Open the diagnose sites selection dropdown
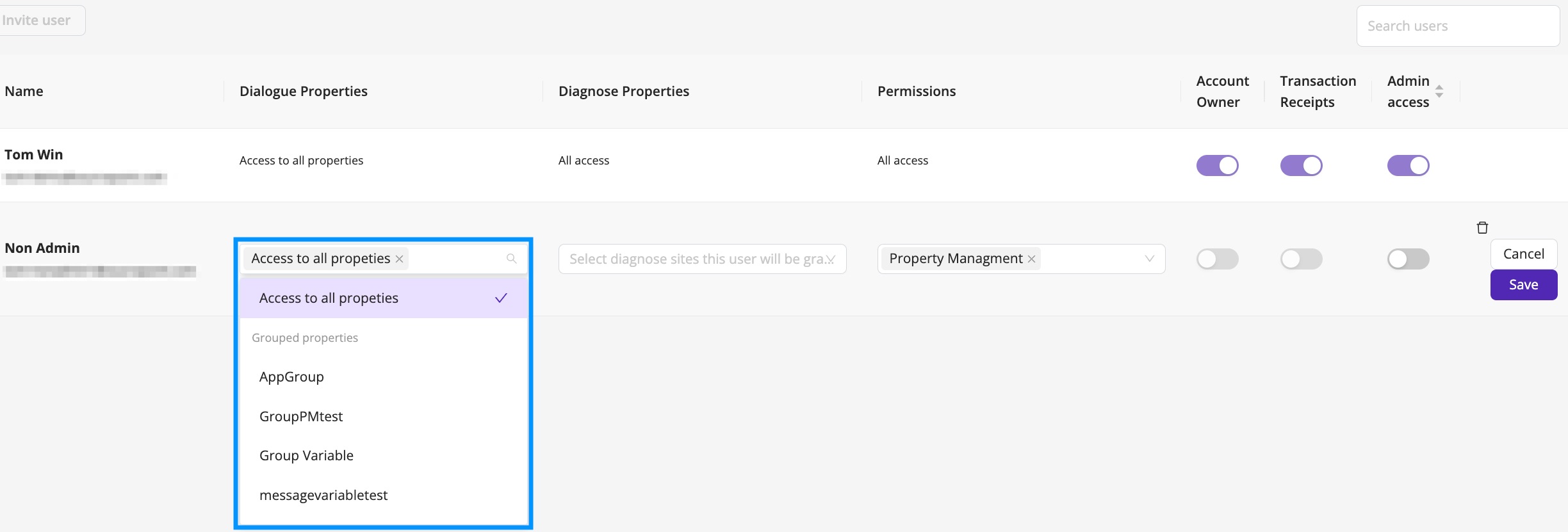Viewport: 1568px width, 532px height. 702,259
